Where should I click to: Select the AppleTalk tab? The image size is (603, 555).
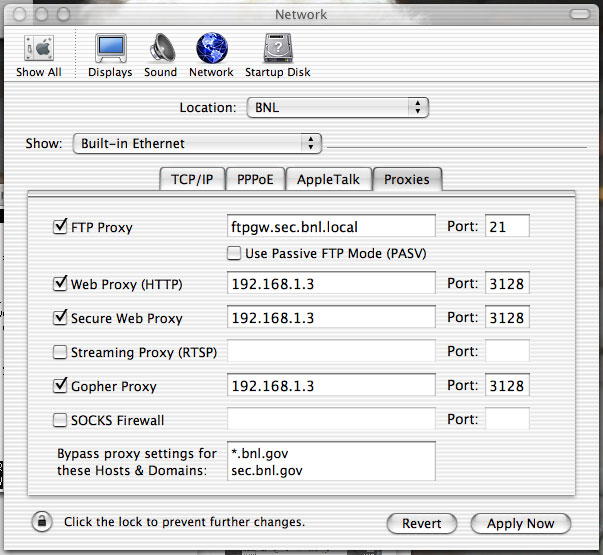click(329, 180)
